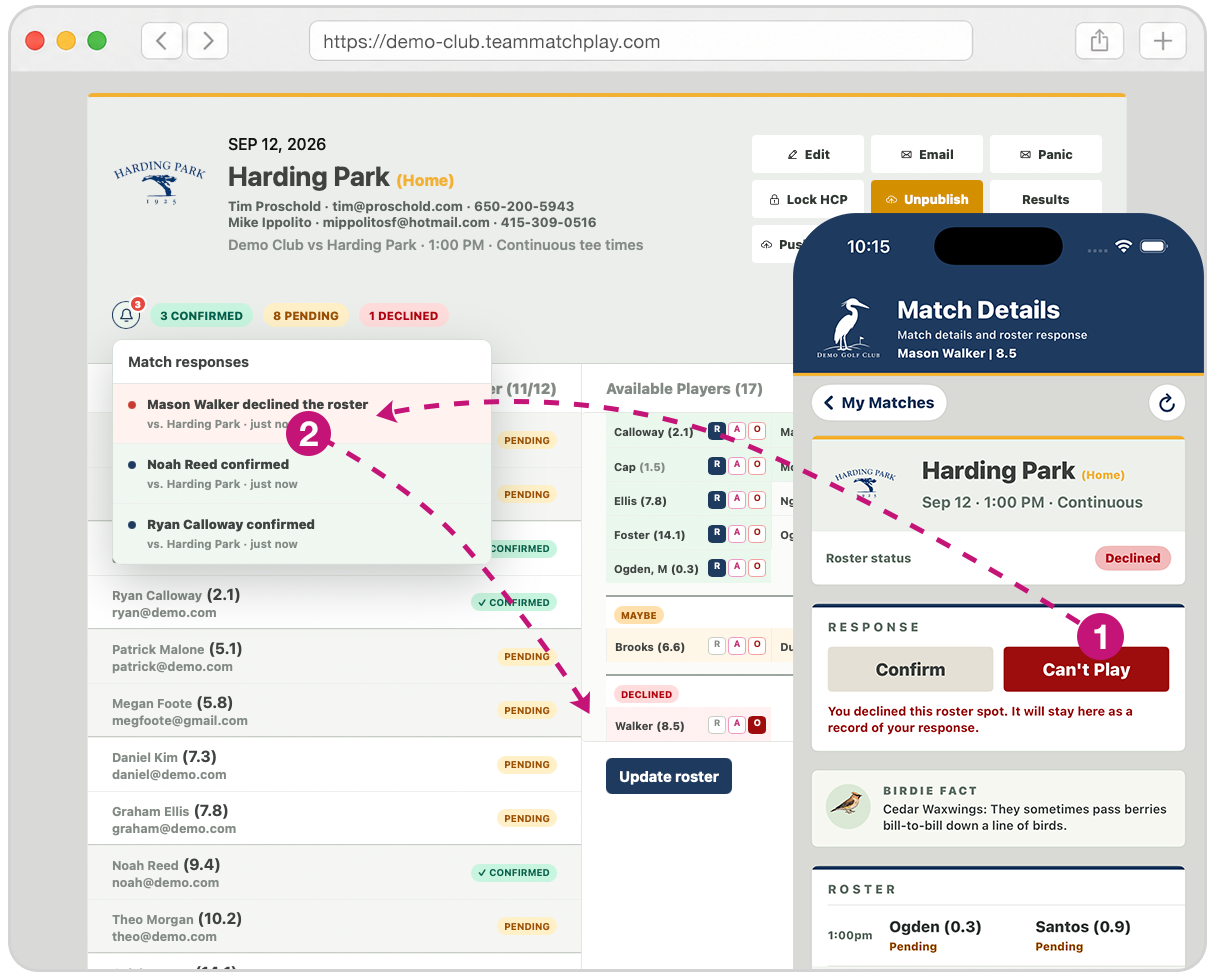Toggle the A option for Foster (14.1)
The height and width of the screenshot is (976, 1214).
coord(737,534)
